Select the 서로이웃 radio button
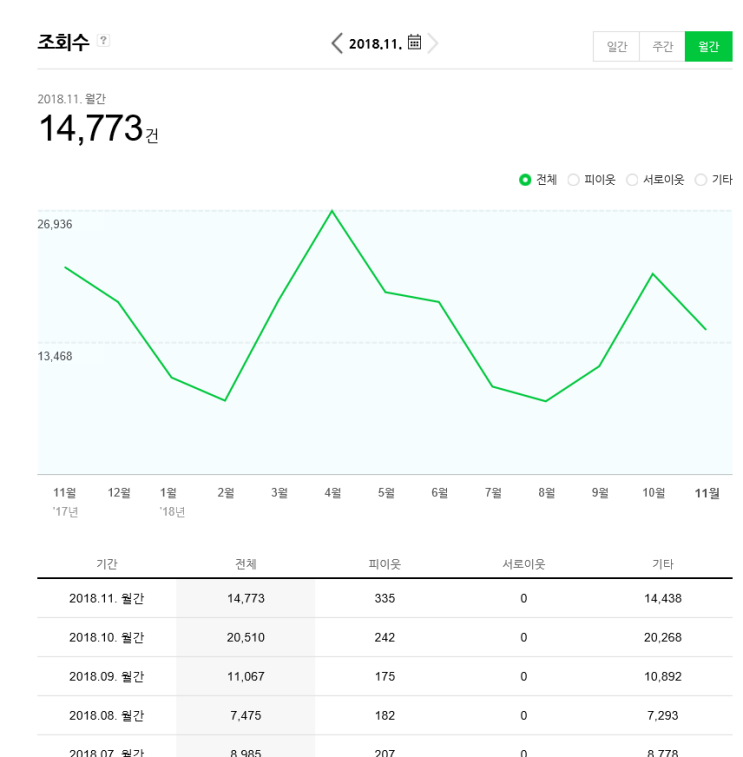Viewport: 743px width, 757px height. coord(632,180)
